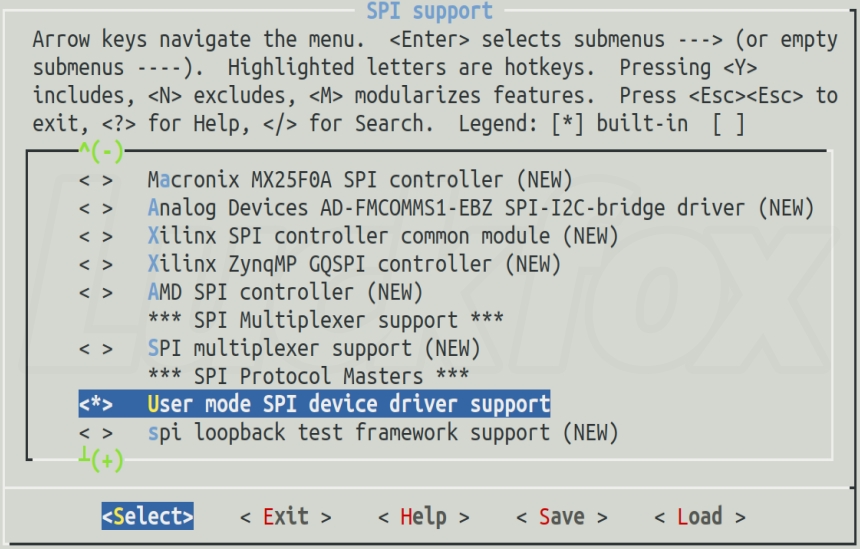Viewport: 860px width, 549px height.
Task: Click the Load button
Action: (x=700, y=517)
